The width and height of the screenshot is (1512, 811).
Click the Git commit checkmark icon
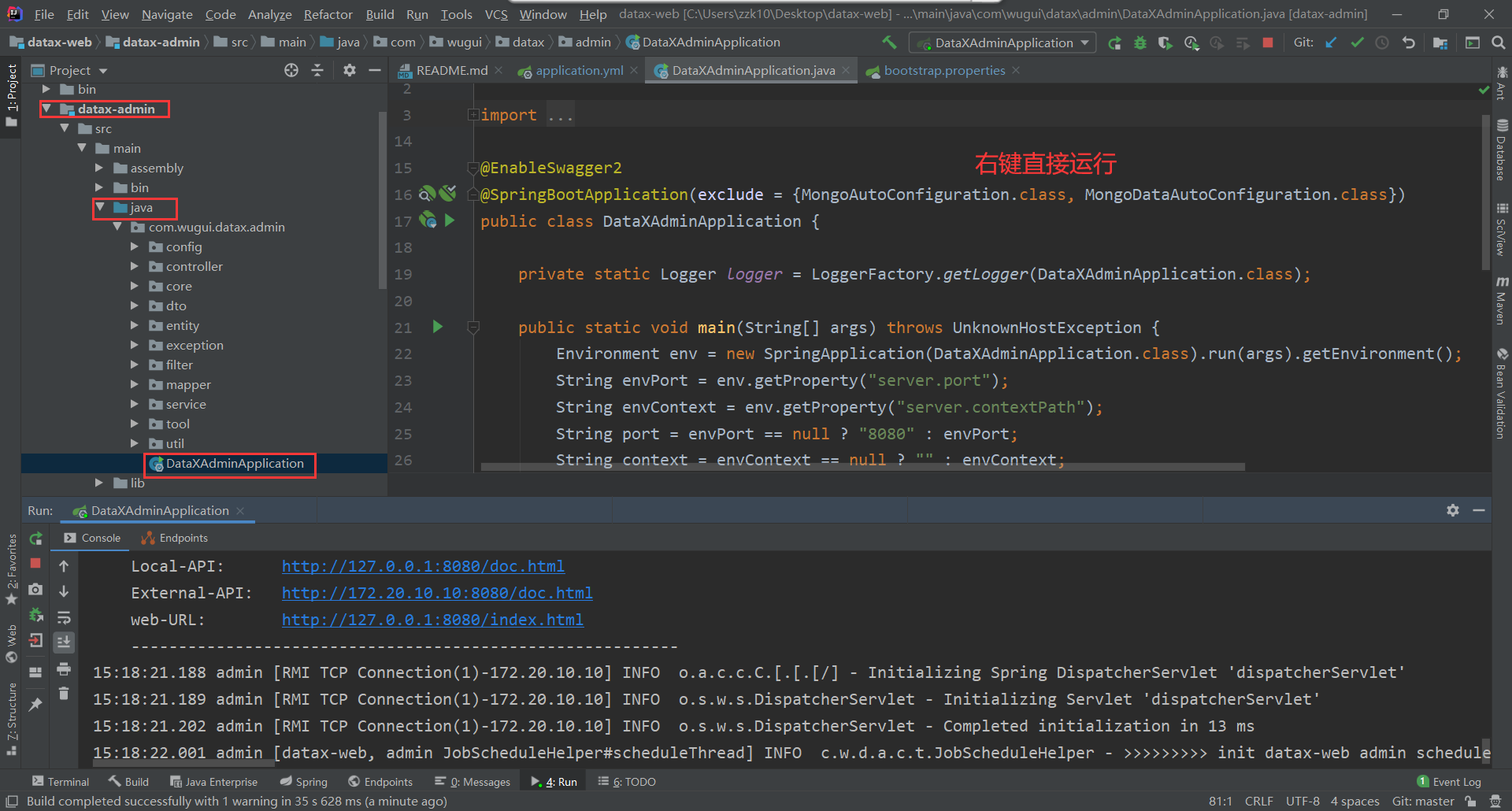point(1357,43)
